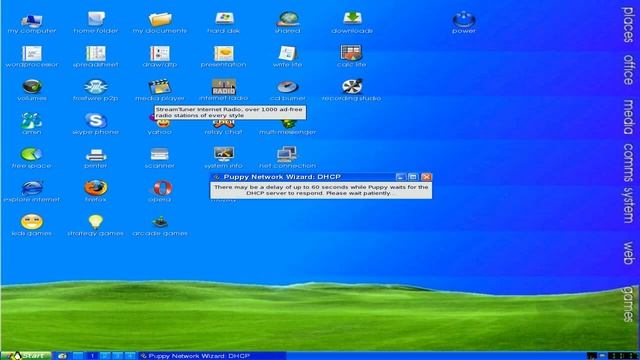Close the Puppy Network Wizard DHCP window
Image resolution: width=640 pixels, height=360 pixels.
(426, 177)
